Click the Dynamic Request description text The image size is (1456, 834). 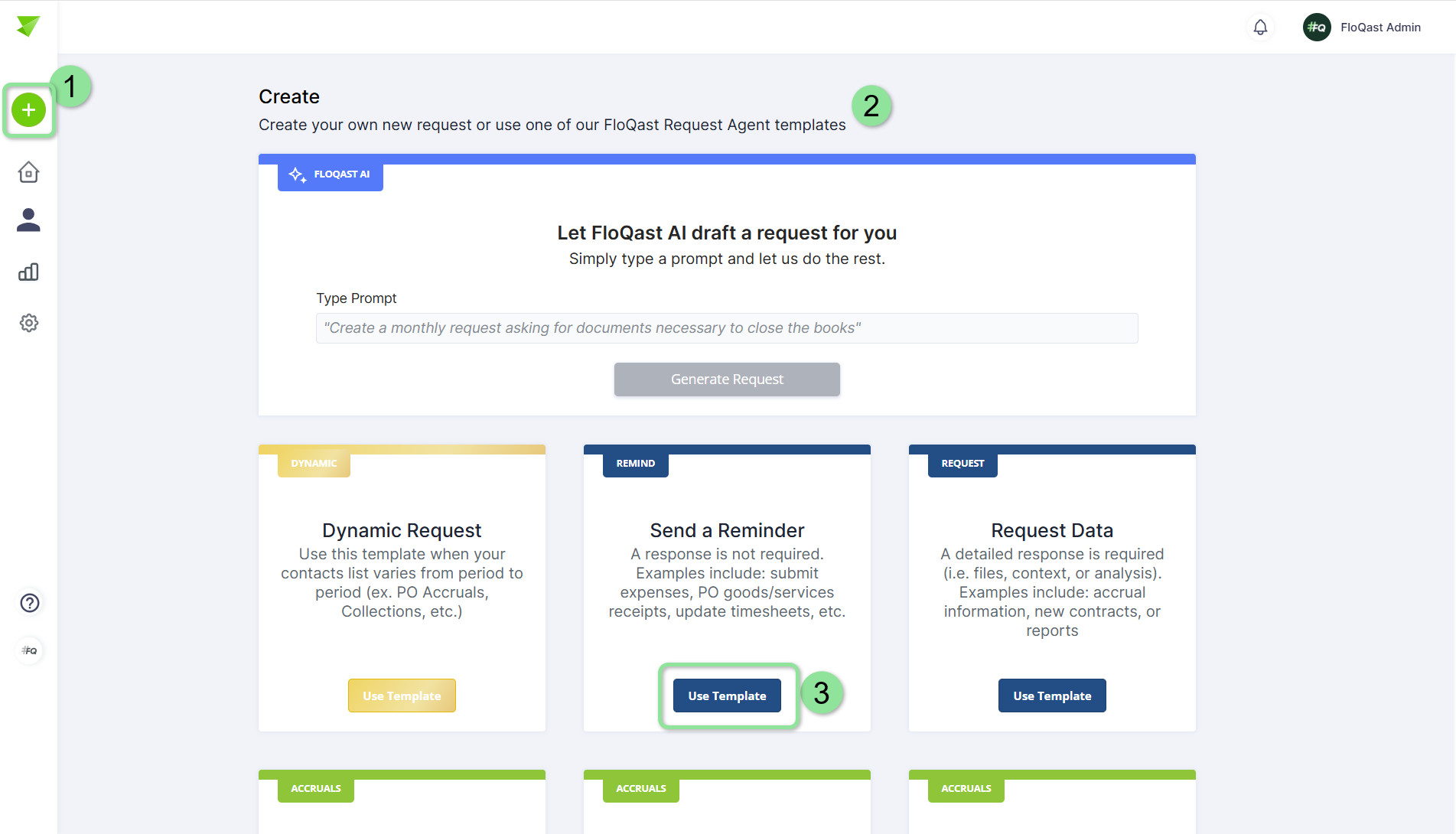(402, 583)
